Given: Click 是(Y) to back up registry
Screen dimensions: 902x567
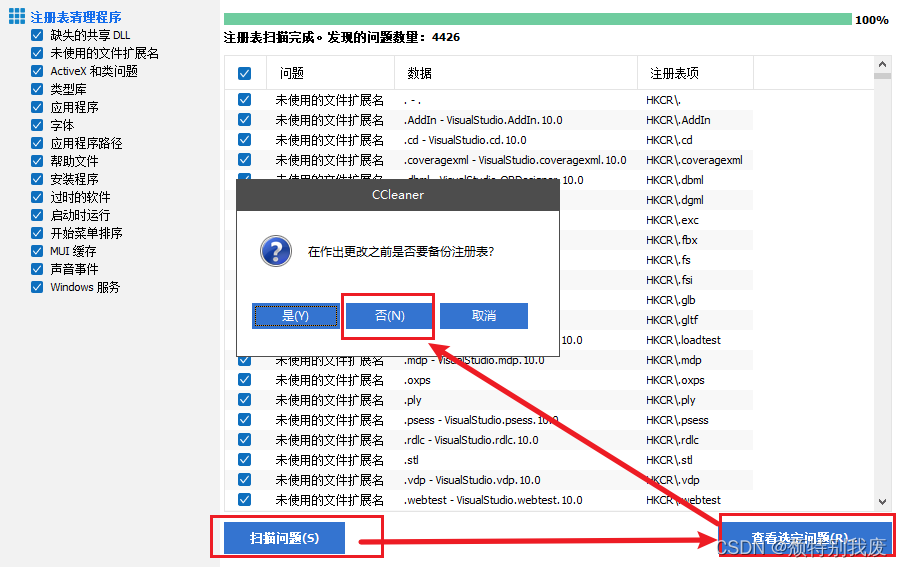Looking at the screenshot, I should (296, 316).
